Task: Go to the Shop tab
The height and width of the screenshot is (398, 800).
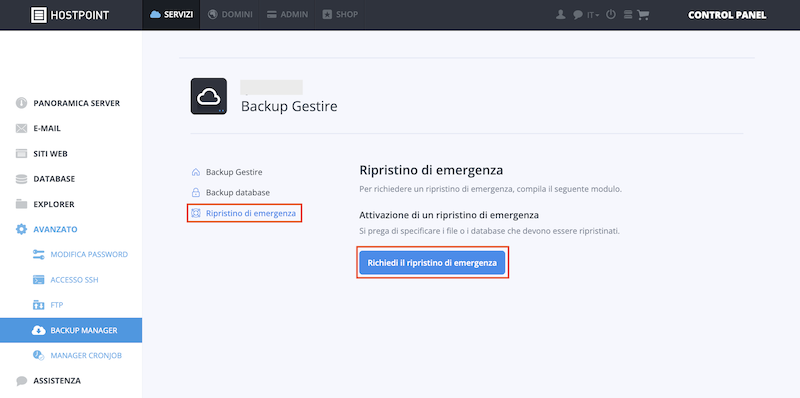Action: click(x=340, y=15)
